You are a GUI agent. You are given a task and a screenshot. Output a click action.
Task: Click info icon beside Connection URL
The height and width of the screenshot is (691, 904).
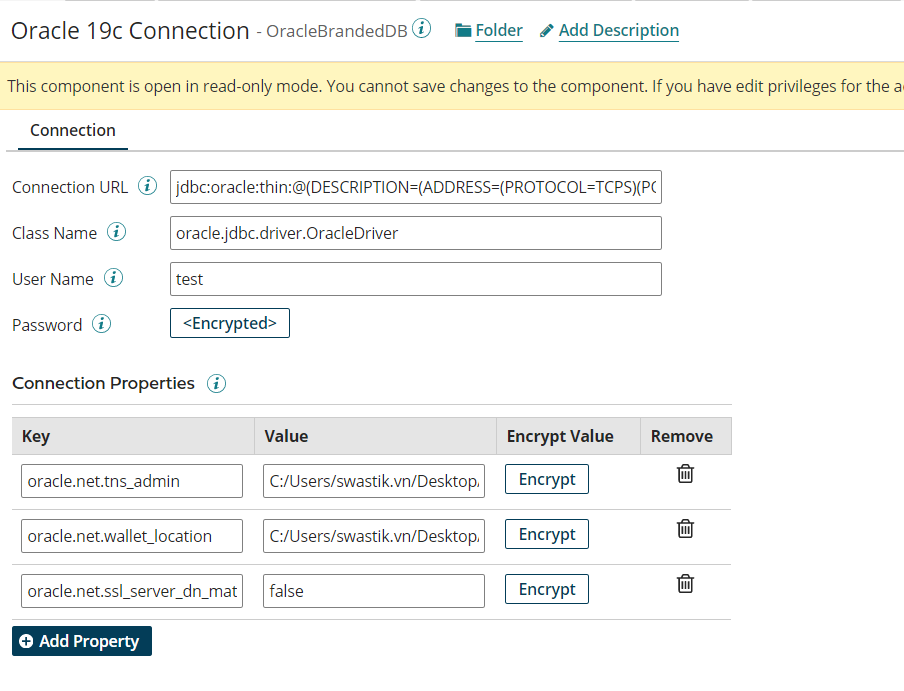(148, 186)
